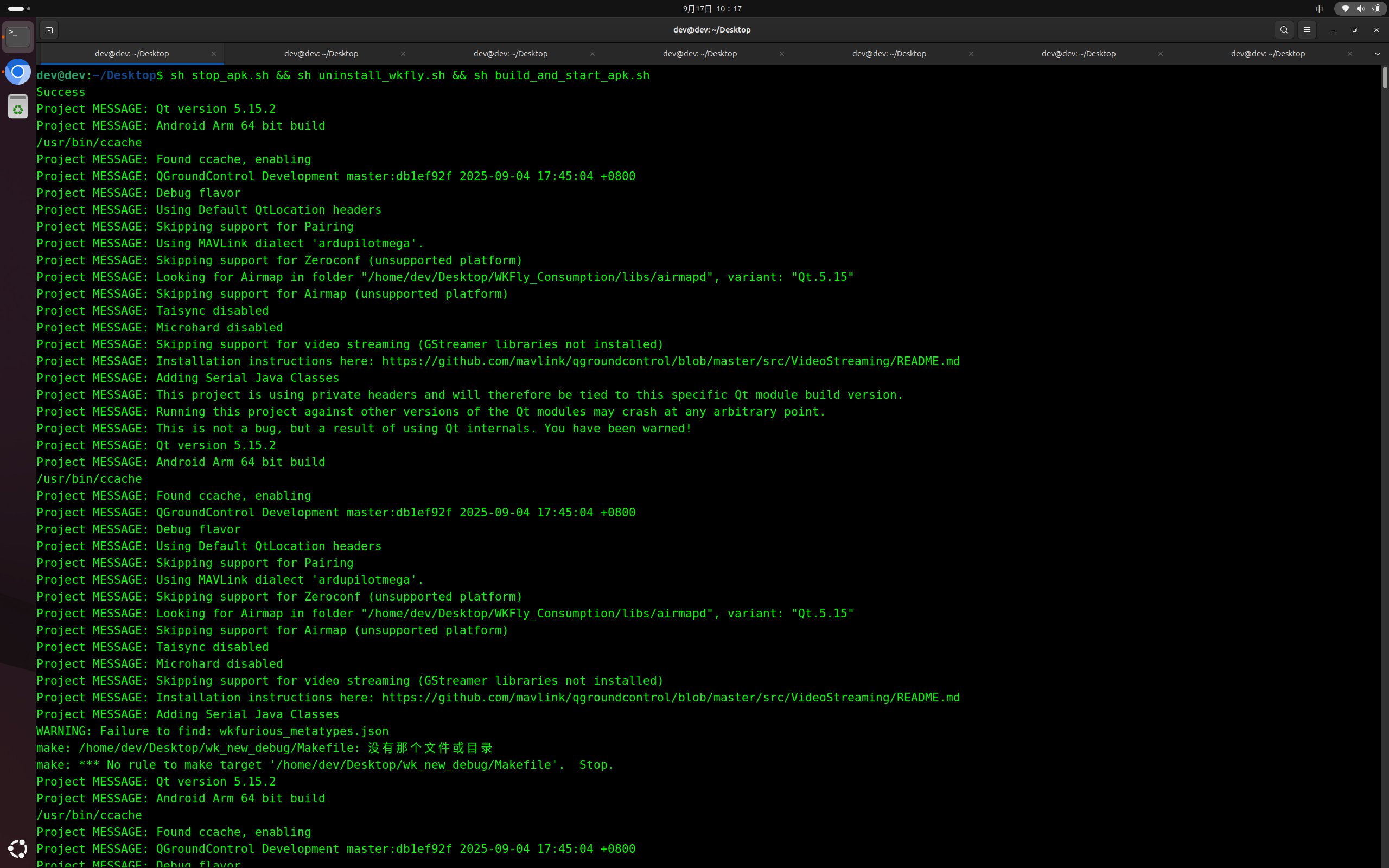Open the input method indicator menu
Viewport: 1389px width, 868px height.
point(1319,9)
